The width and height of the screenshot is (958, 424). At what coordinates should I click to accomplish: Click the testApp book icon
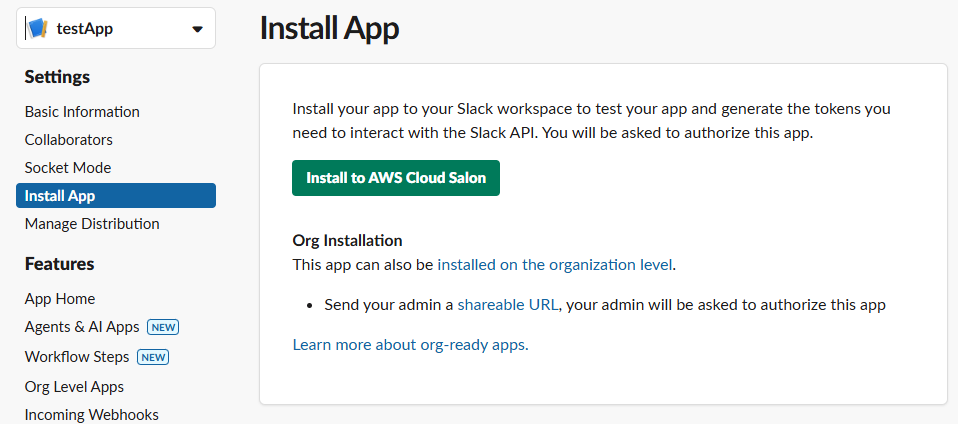(37, 28)
